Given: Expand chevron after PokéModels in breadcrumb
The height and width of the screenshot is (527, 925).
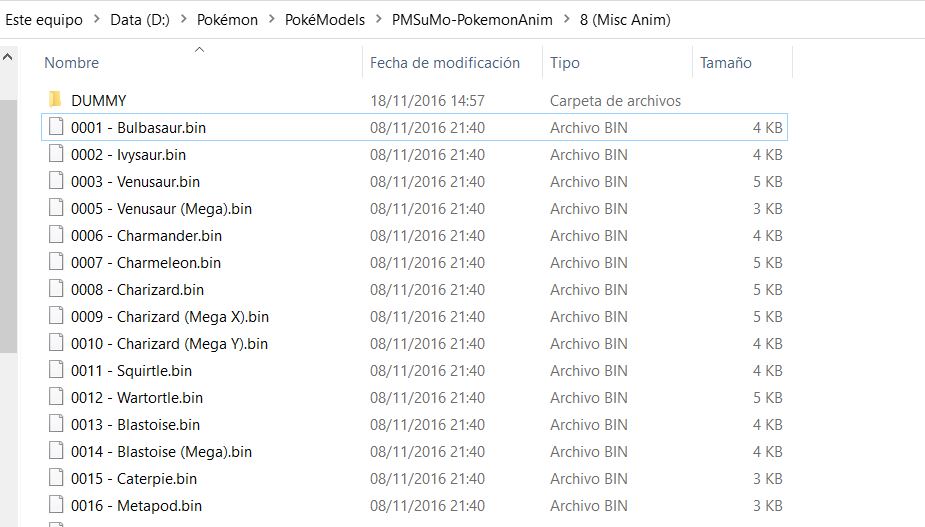Looking at the screenshot, I should pyautogui.click(x=378, y=19).
